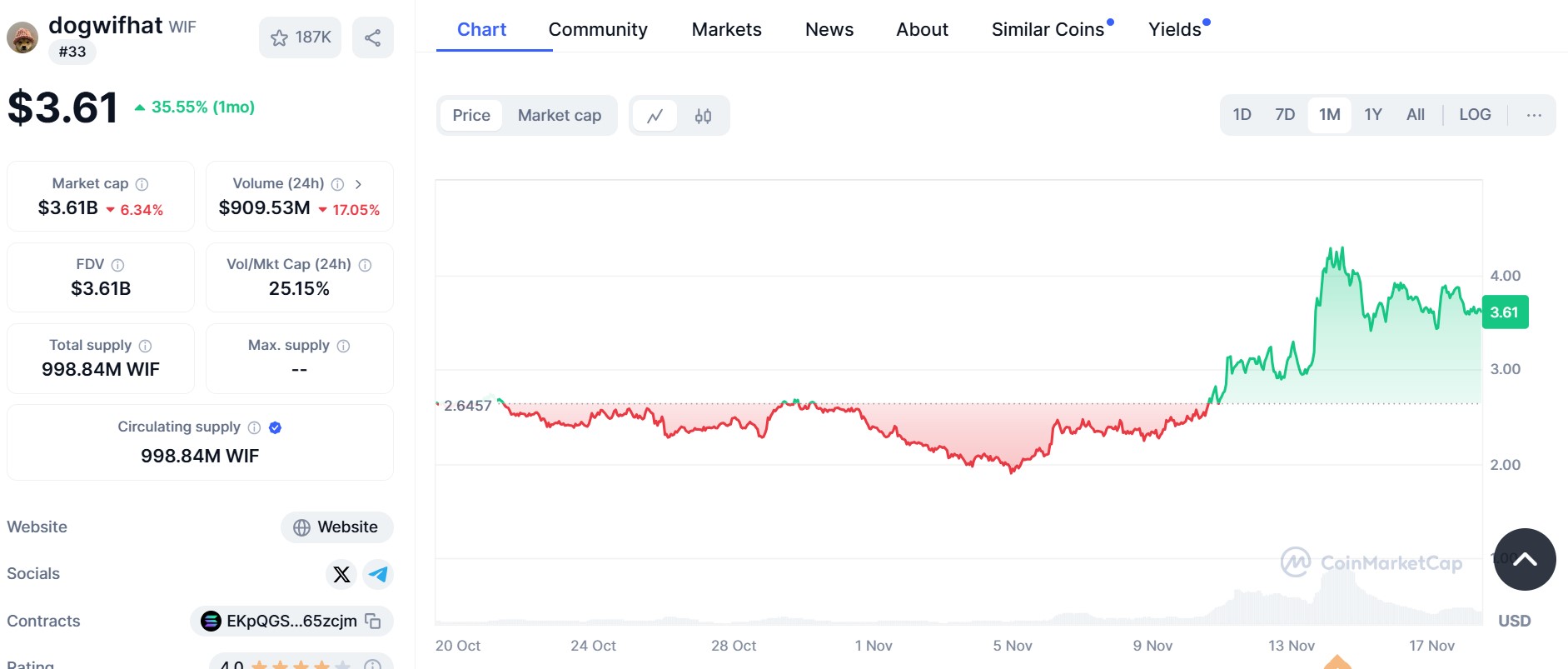Open the Telegram social link

(x=378, y=574)
